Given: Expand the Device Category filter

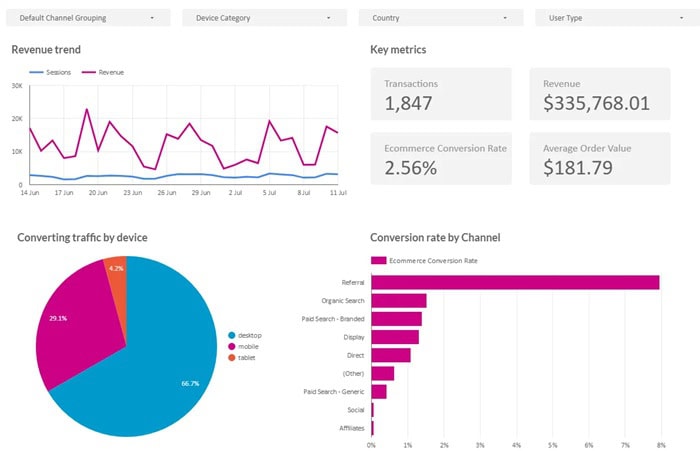Looking at the screenshot, I should coord(264,18).
